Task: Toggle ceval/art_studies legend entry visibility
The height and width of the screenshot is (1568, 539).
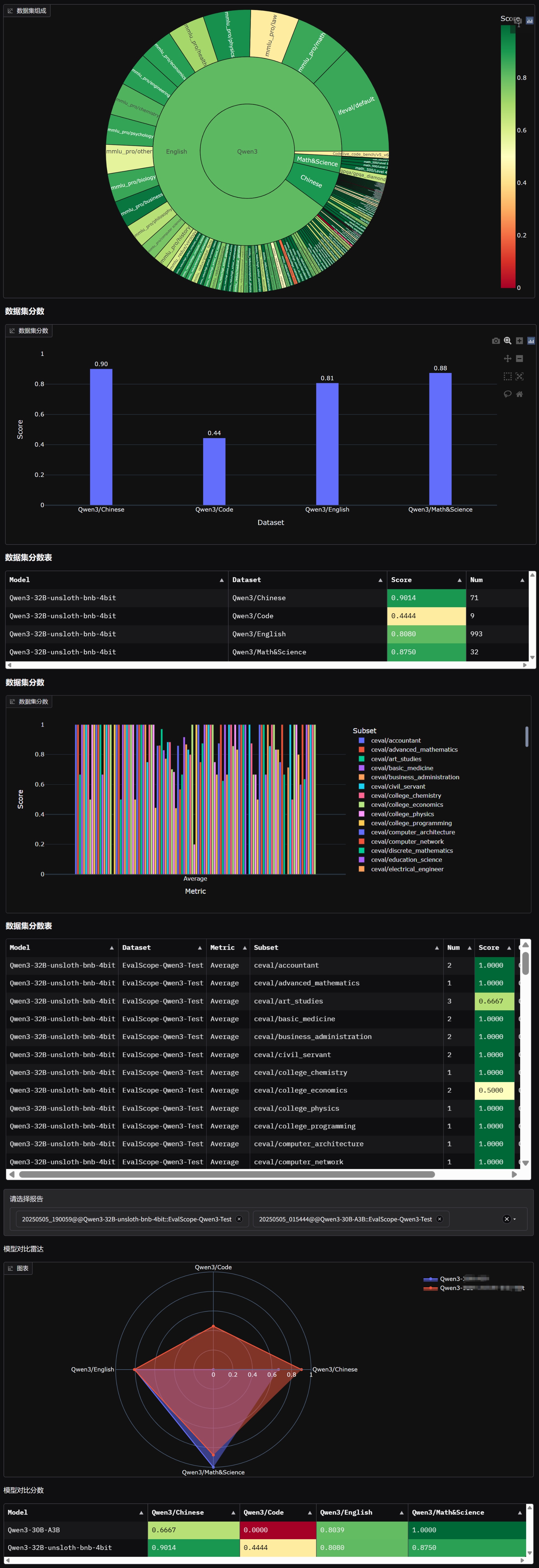Action: [x=396, y=759]
